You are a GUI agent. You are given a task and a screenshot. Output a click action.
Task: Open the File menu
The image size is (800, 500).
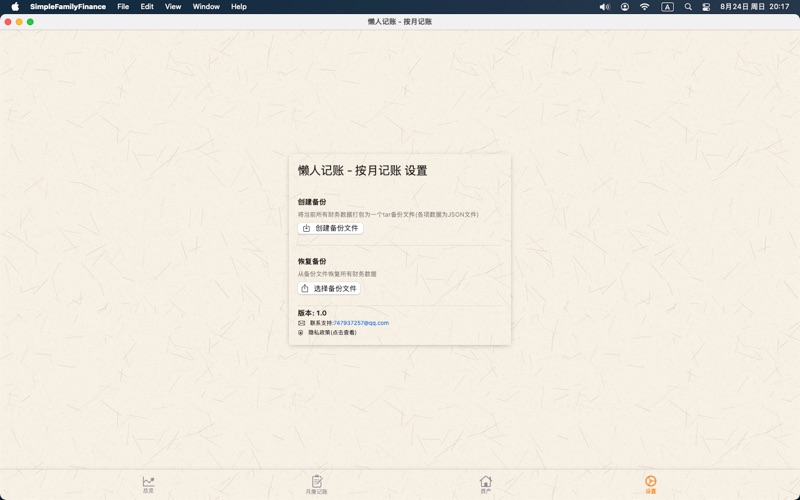tap(123, 7)
